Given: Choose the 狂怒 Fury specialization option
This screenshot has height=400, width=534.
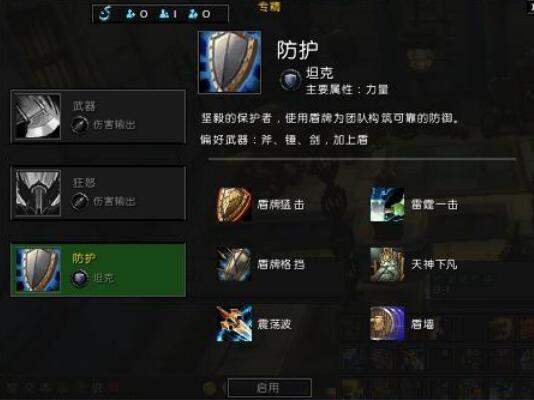Looking at the screenshot, I should tap(98, 193).
